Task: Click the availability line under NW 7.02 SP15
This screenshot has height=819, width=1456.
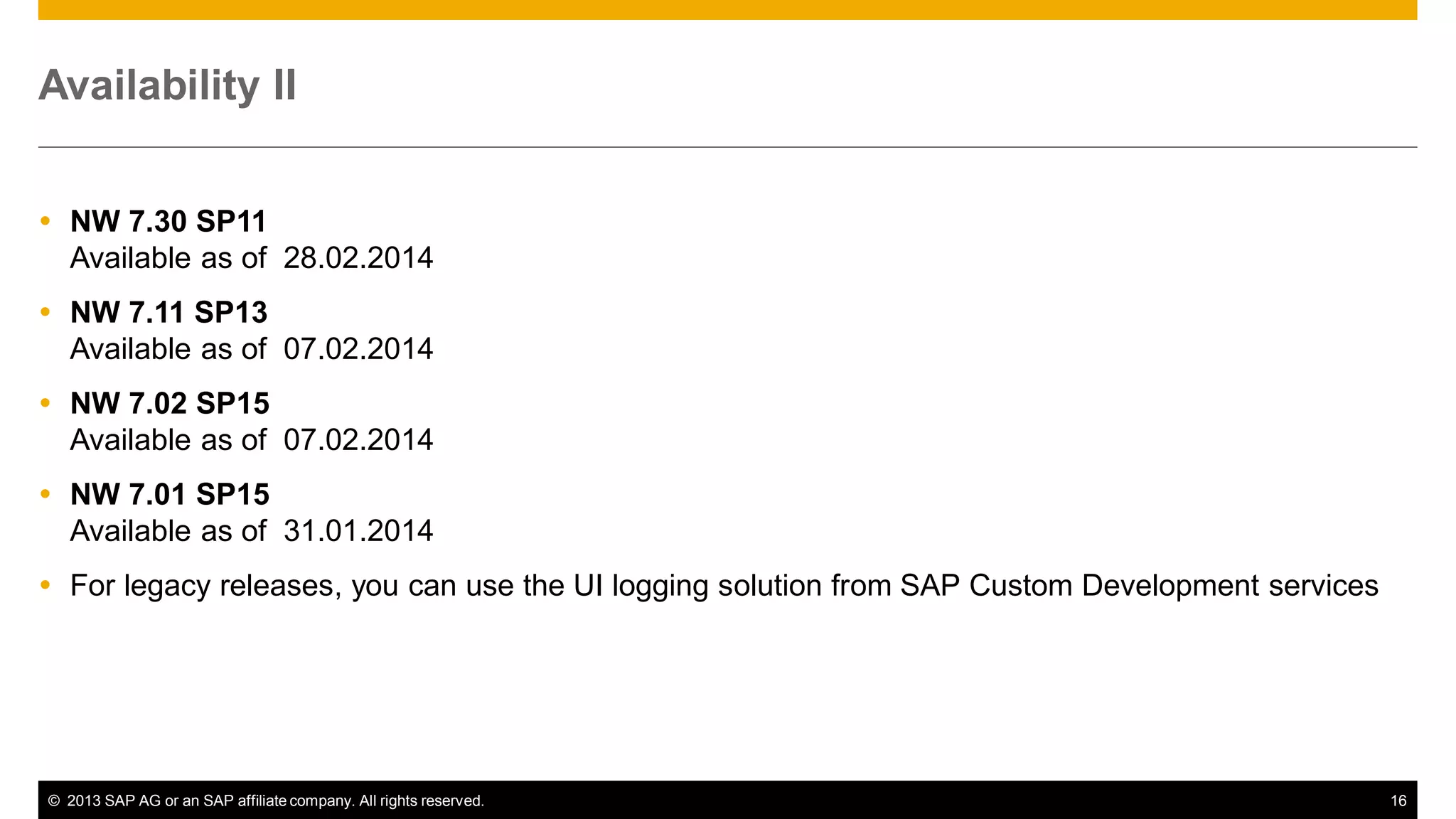Action: (252, 439)
